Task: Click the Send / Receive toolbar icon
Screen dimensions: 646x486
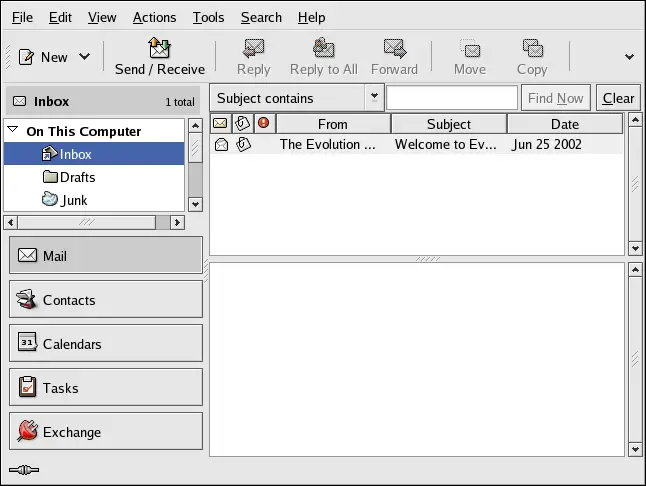Action: tap(159, 48)
